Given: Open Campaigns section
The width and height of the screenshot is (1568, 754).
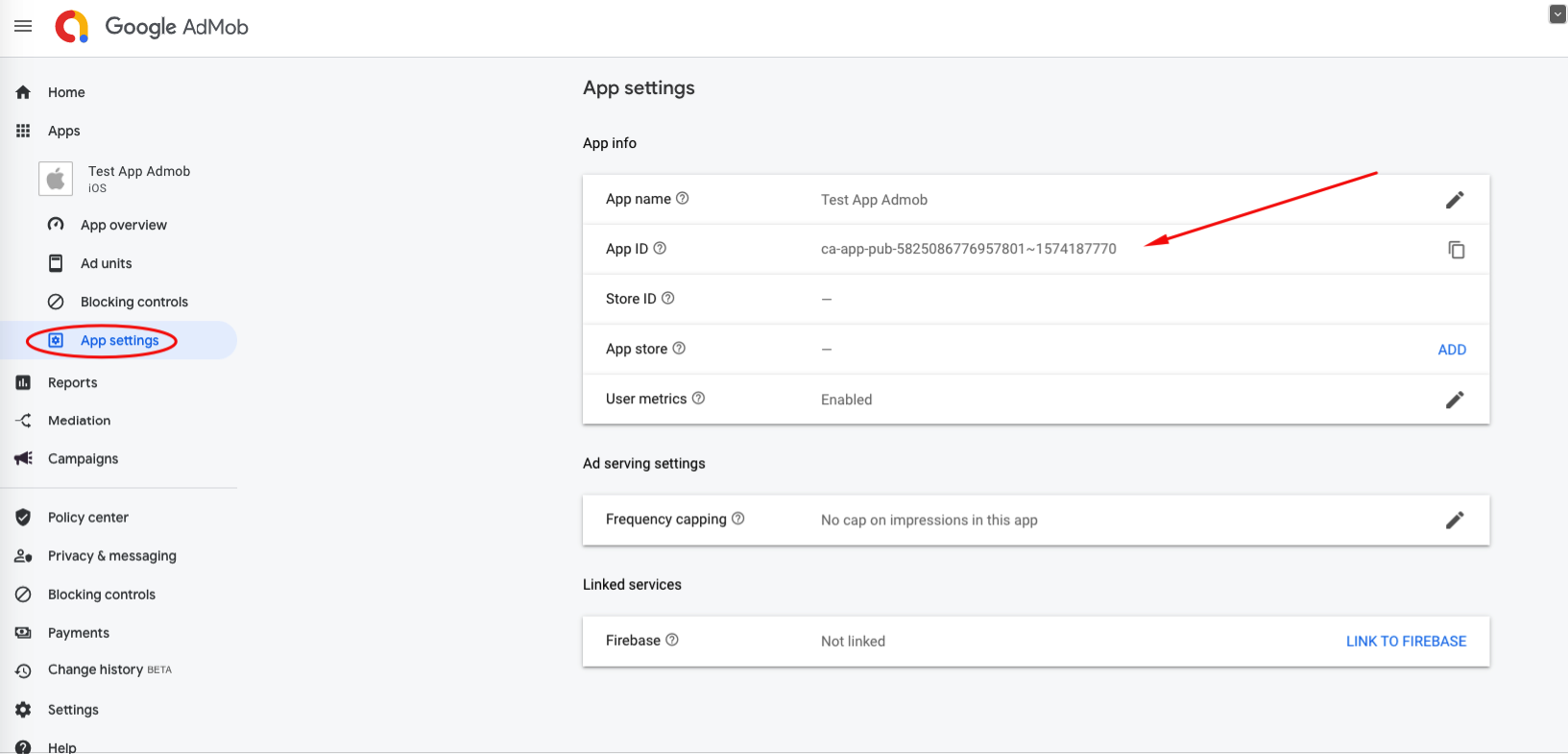Looking at the screenshot, I should [84, 459].
